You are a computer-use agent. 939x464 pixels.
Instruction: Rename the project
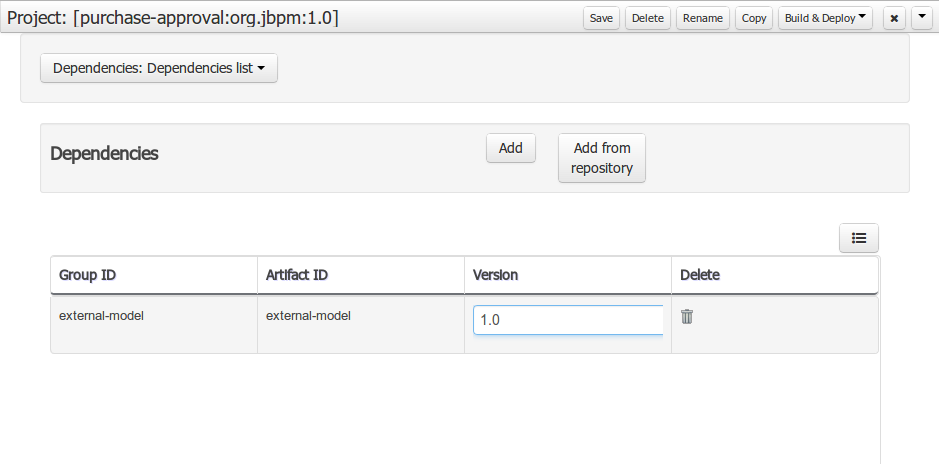(x=703, y=18)
